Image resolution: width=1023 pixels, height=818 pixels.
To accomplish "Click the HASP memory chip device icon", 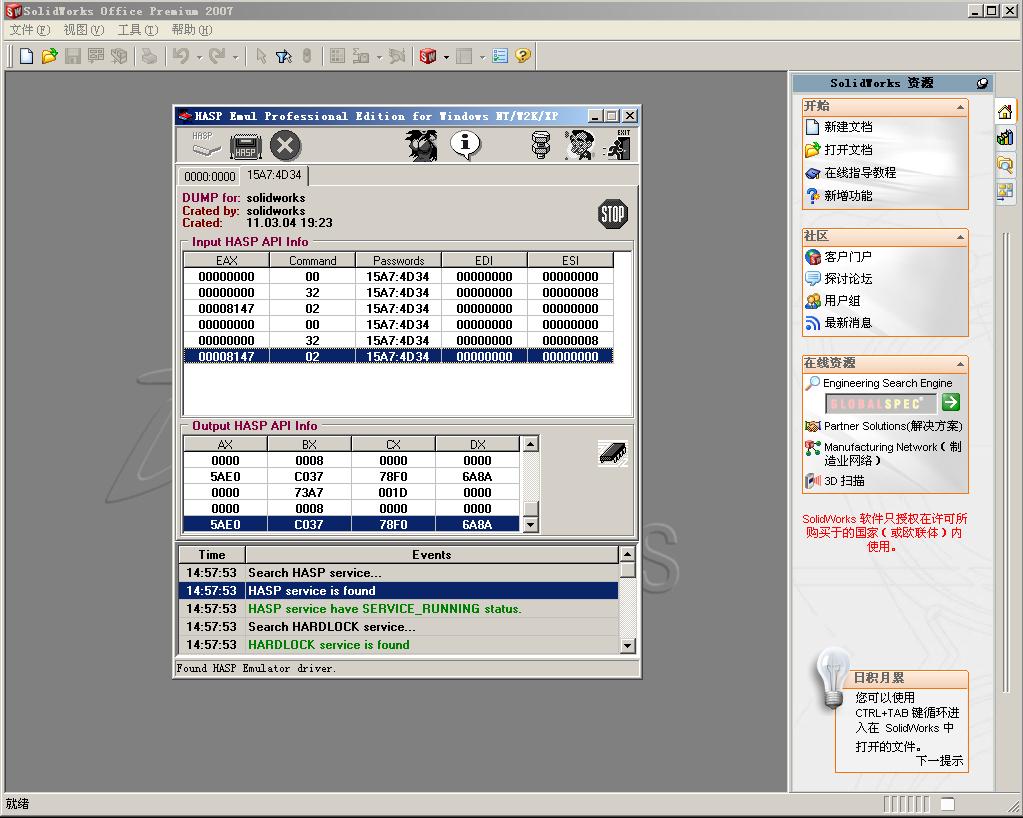I will click(245, 146).
